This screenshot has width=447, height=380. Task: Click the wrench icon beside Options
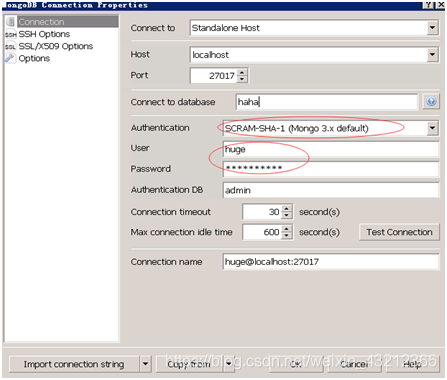(10, 58)
